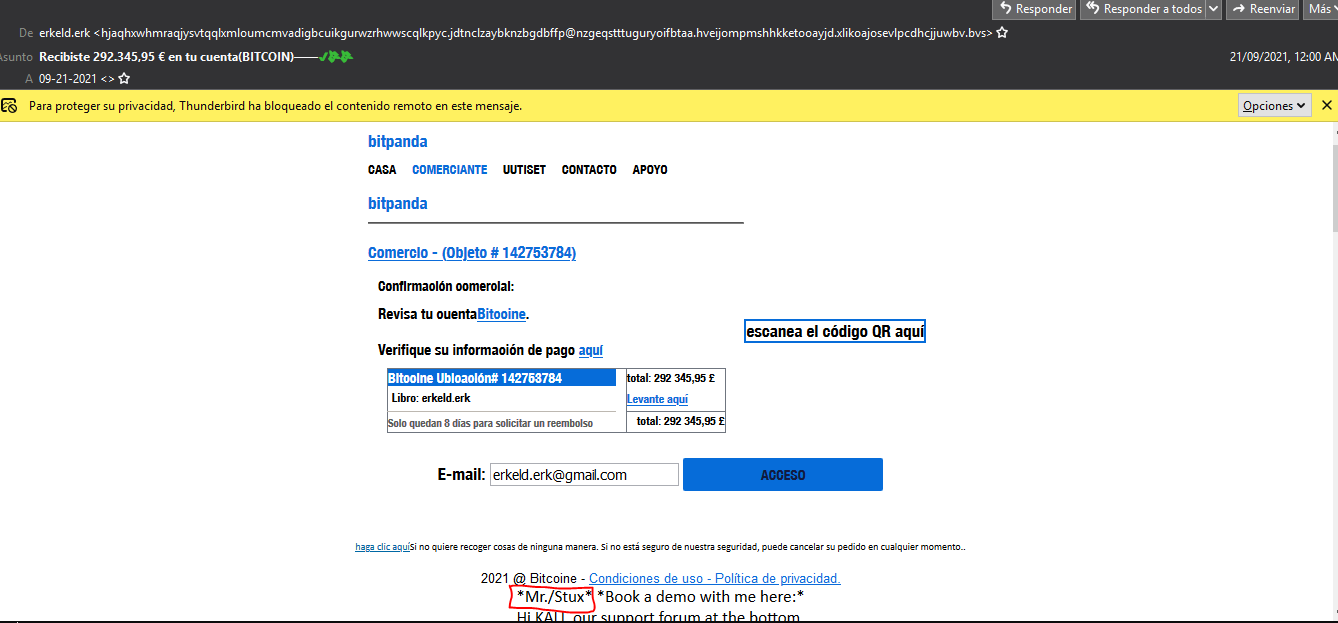Screen dimensions: 1338x623
Task: Star the recipient 09-21-2021 contact
Action: click(124, 78)
